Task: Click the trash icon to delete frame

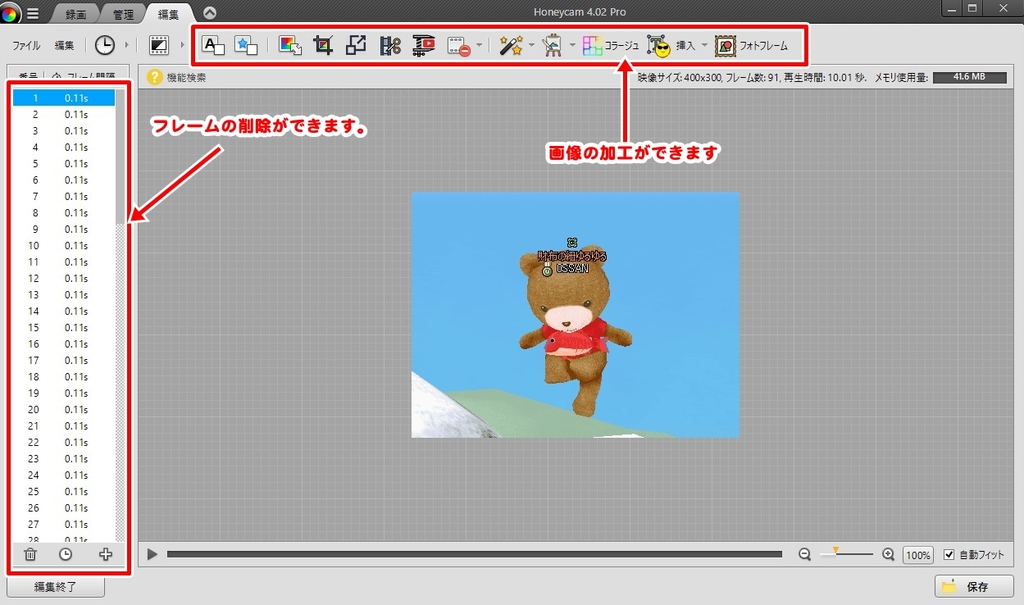Action: click(31, 554)
